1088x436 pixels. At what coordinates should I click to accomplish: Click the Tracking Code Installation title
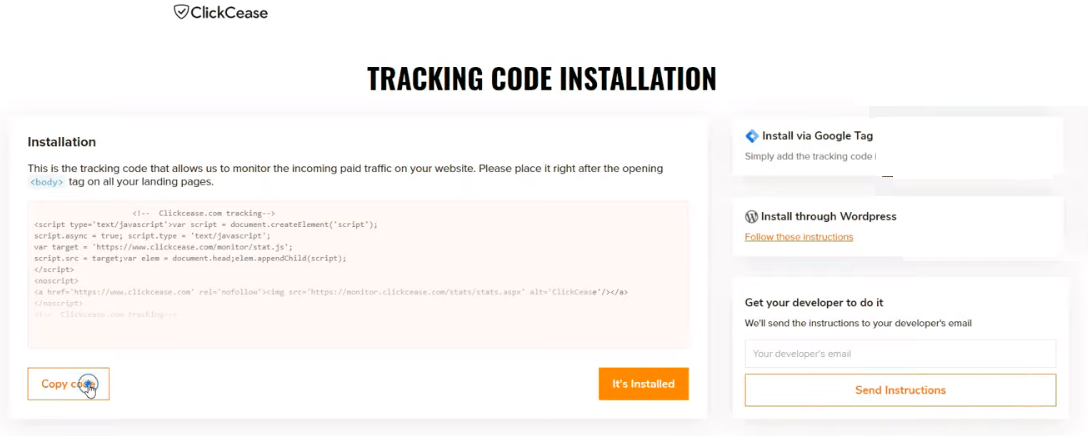tap(541, 79)
